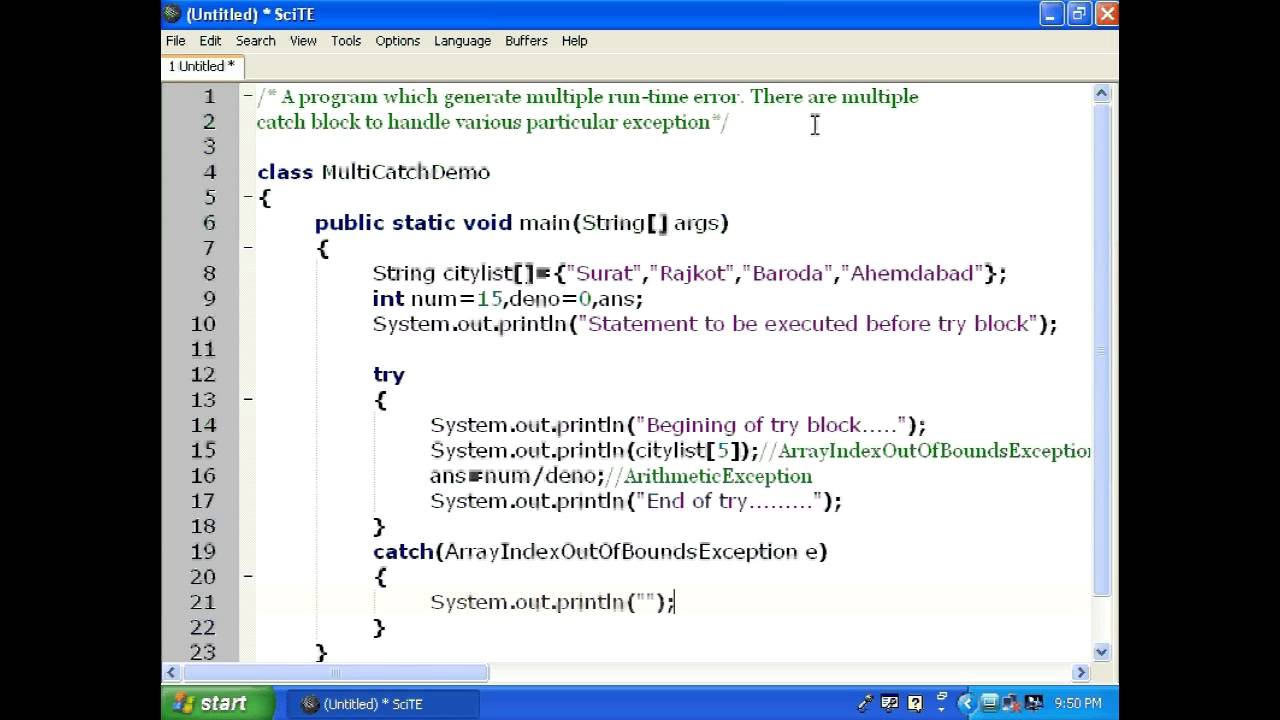
Task: Click the string "Surat" on line 8
Action: coord(606,273)
